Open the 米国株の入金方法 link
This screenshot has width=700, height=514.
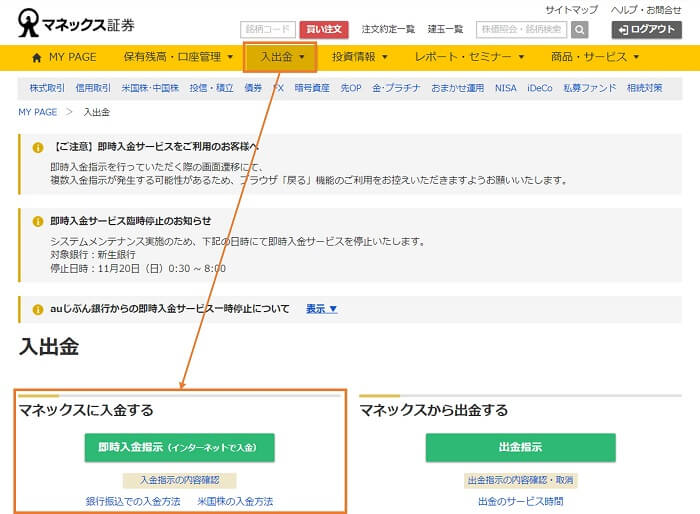235,501
